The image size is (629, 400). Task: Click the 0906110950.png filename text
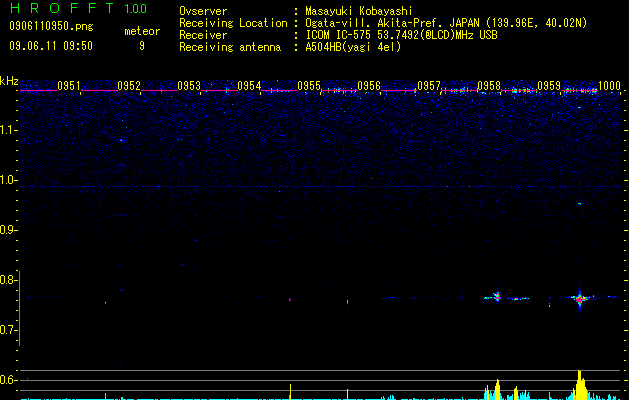pos(51,26)
